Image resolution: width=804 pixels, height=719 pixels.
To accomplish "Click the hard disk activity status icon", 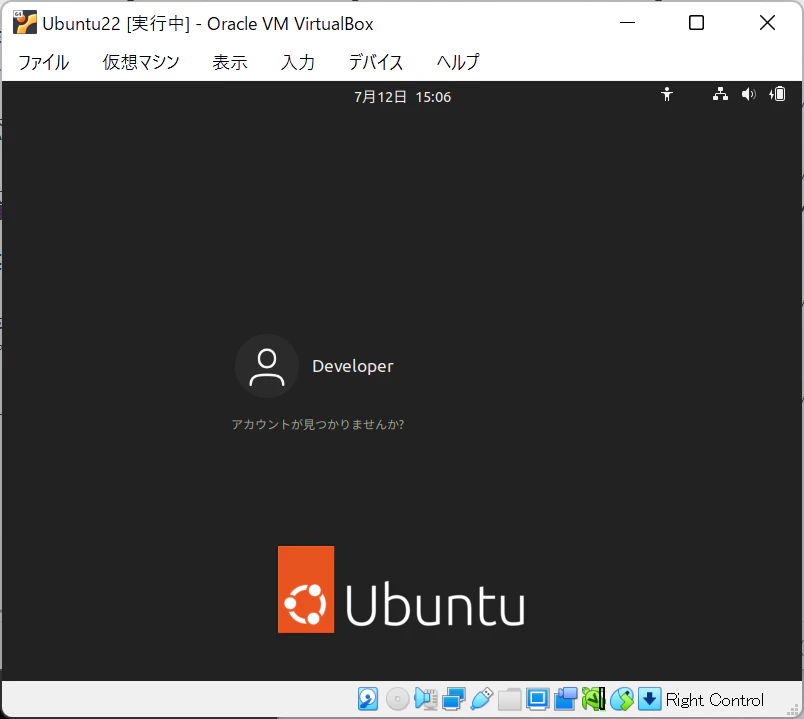I will (368, 699).
